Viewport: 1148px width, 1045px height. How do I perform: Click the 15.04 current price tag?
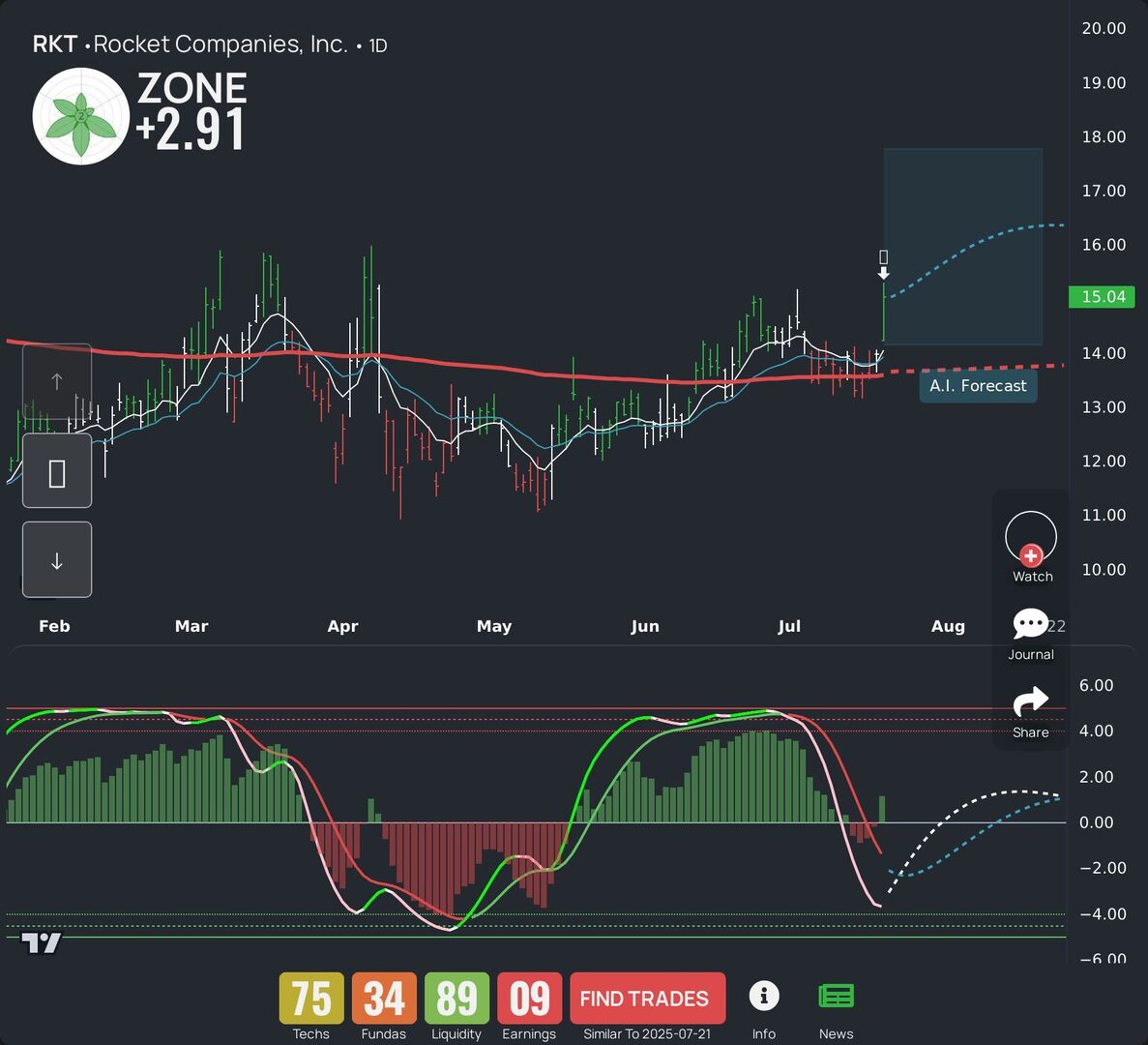coord(1102,297)
